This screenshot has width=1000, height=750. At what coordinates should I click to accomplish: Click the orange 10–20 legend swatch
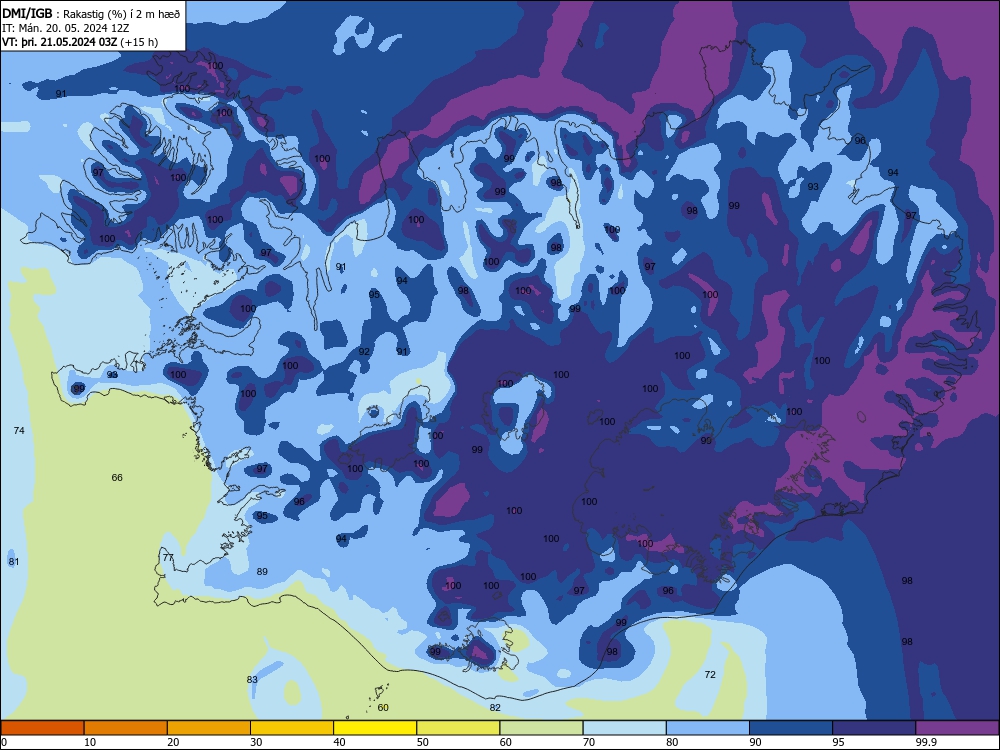126,728
